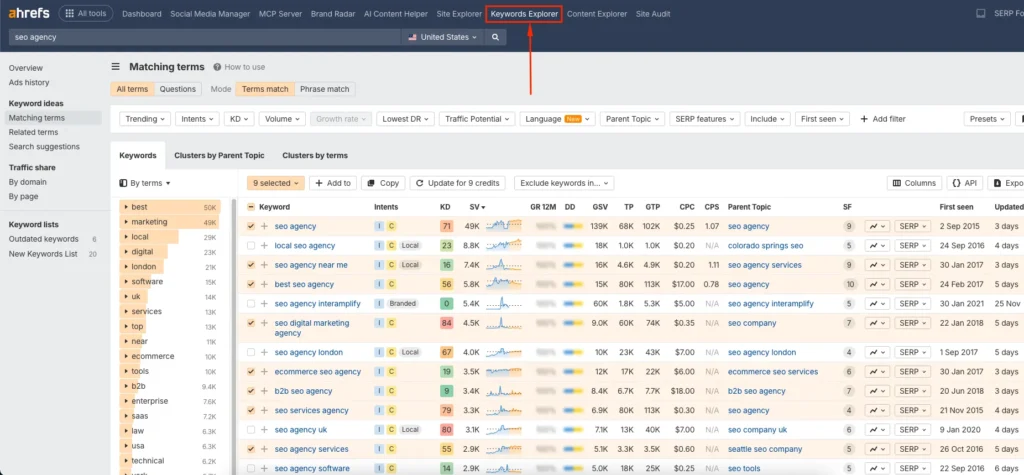The height and width of the screenshot is (475, 1024).
Task: Select the Questions tab
Action: [x=178, y=89]
